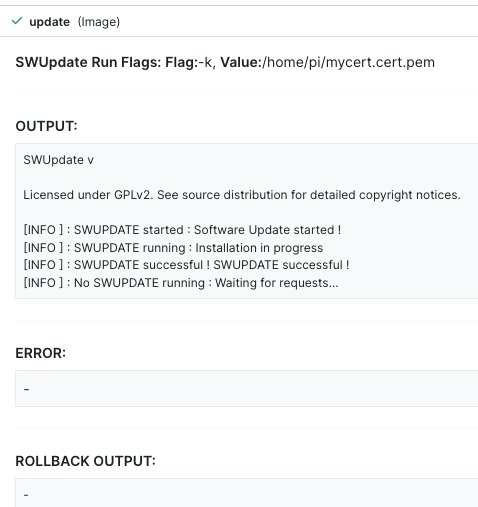Click the ROLLBACK OUTPUT heading
Viewport: 478px width, 507px height.
tap(86, 461)
